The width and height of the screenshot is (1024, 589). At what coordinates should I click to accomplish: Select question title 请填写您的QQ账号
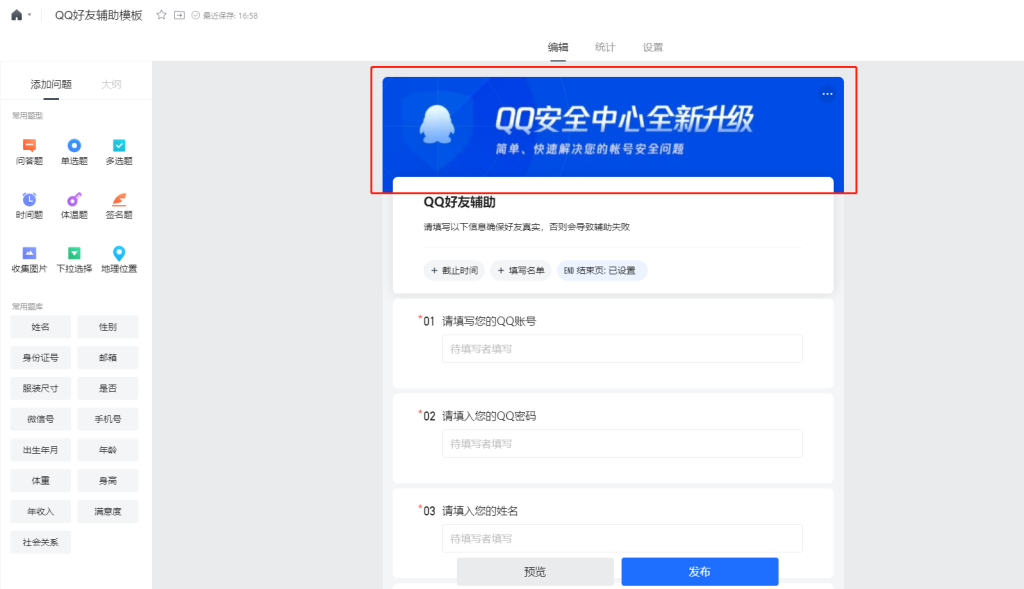pos(488,321)
